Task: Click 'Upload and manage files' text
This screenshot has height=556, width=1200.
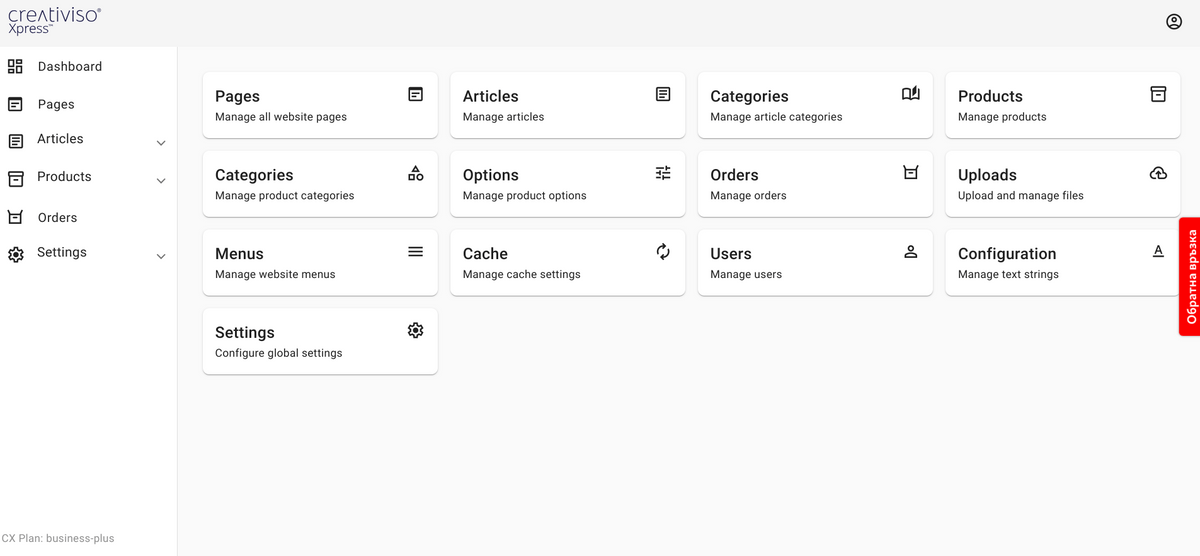Action: click(x=1020, y=196)
